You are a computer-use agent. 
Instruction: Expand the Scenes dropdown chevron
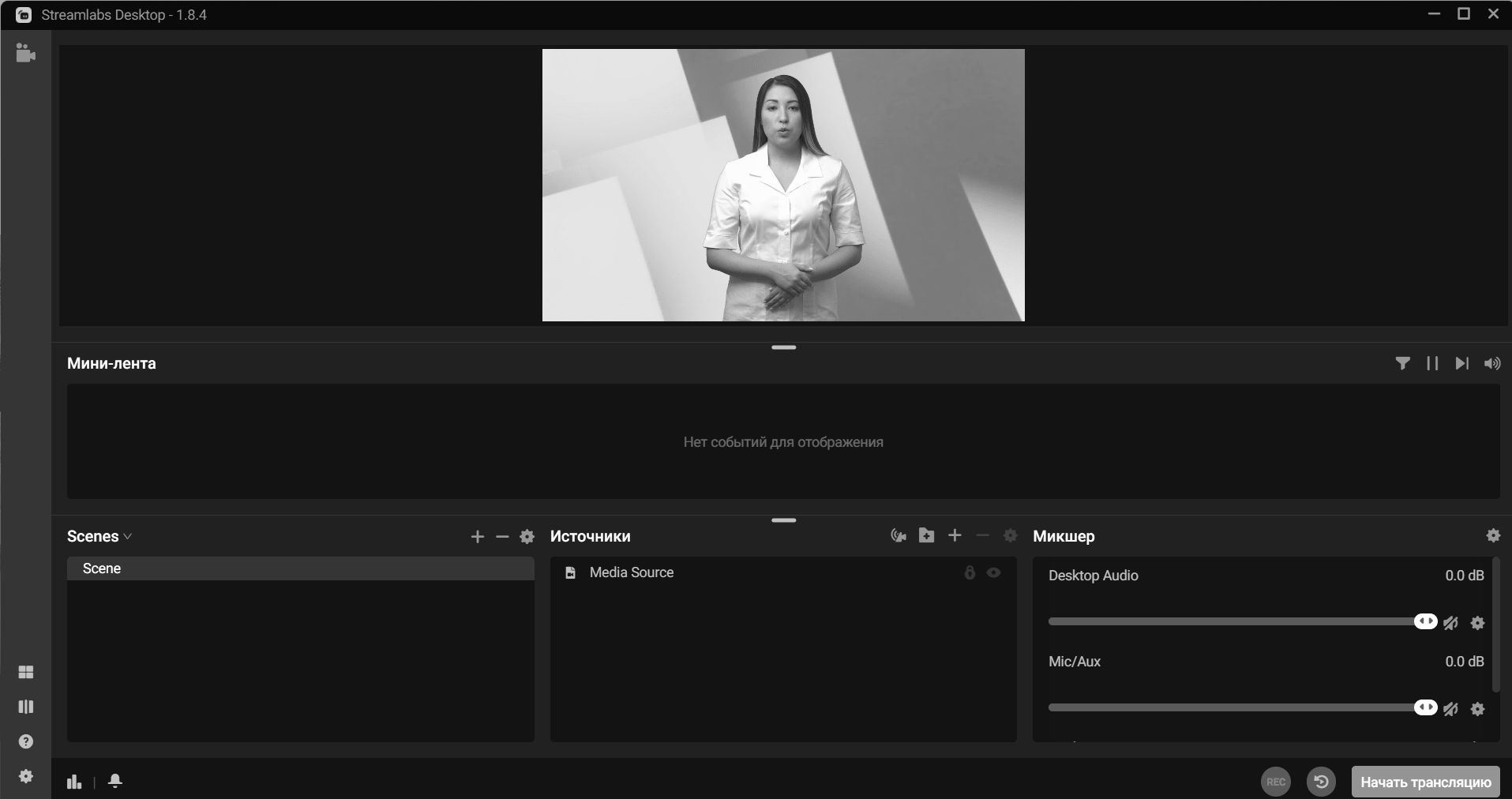(127, 535)
